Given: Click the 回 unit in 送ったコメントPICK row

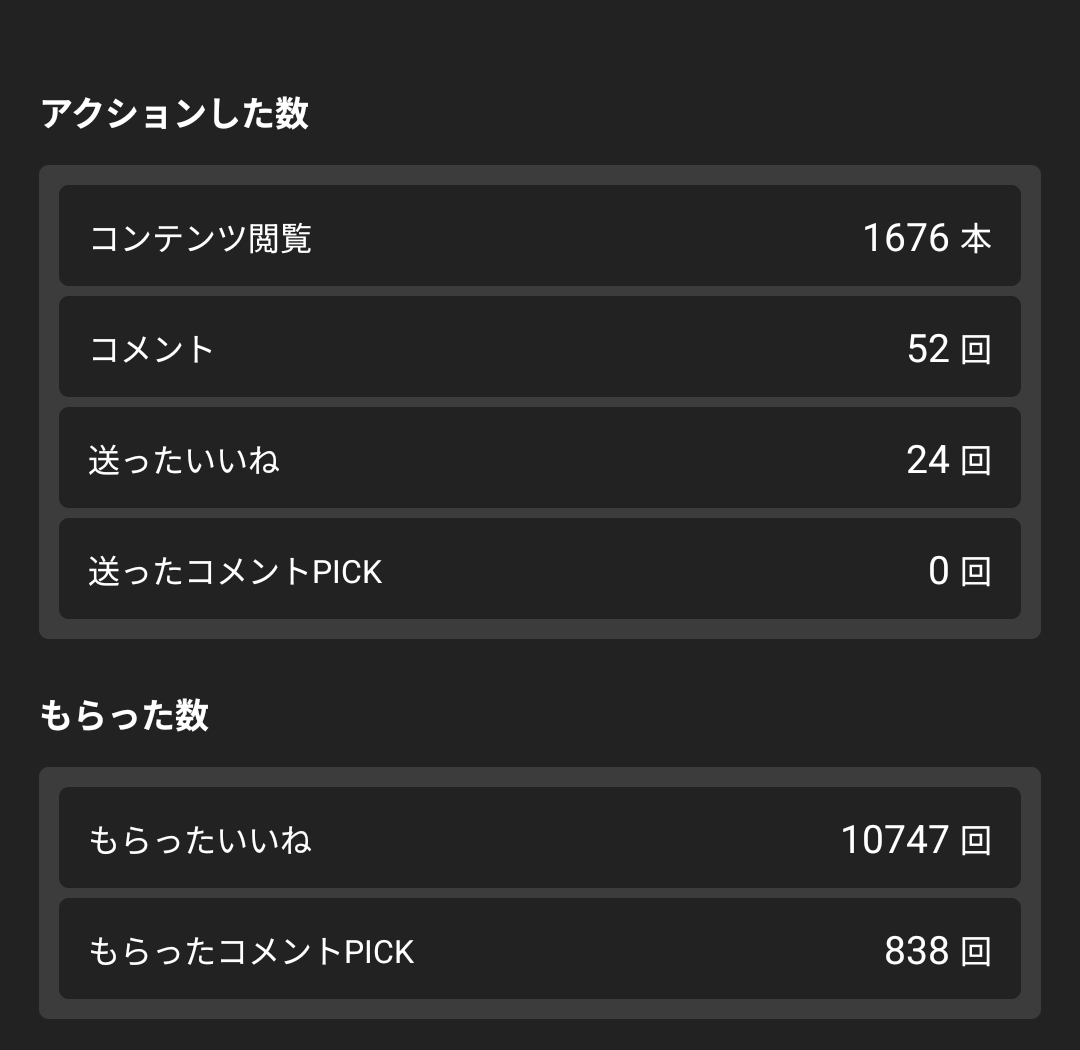Looking at the screenshot, I should click(976, 572).
